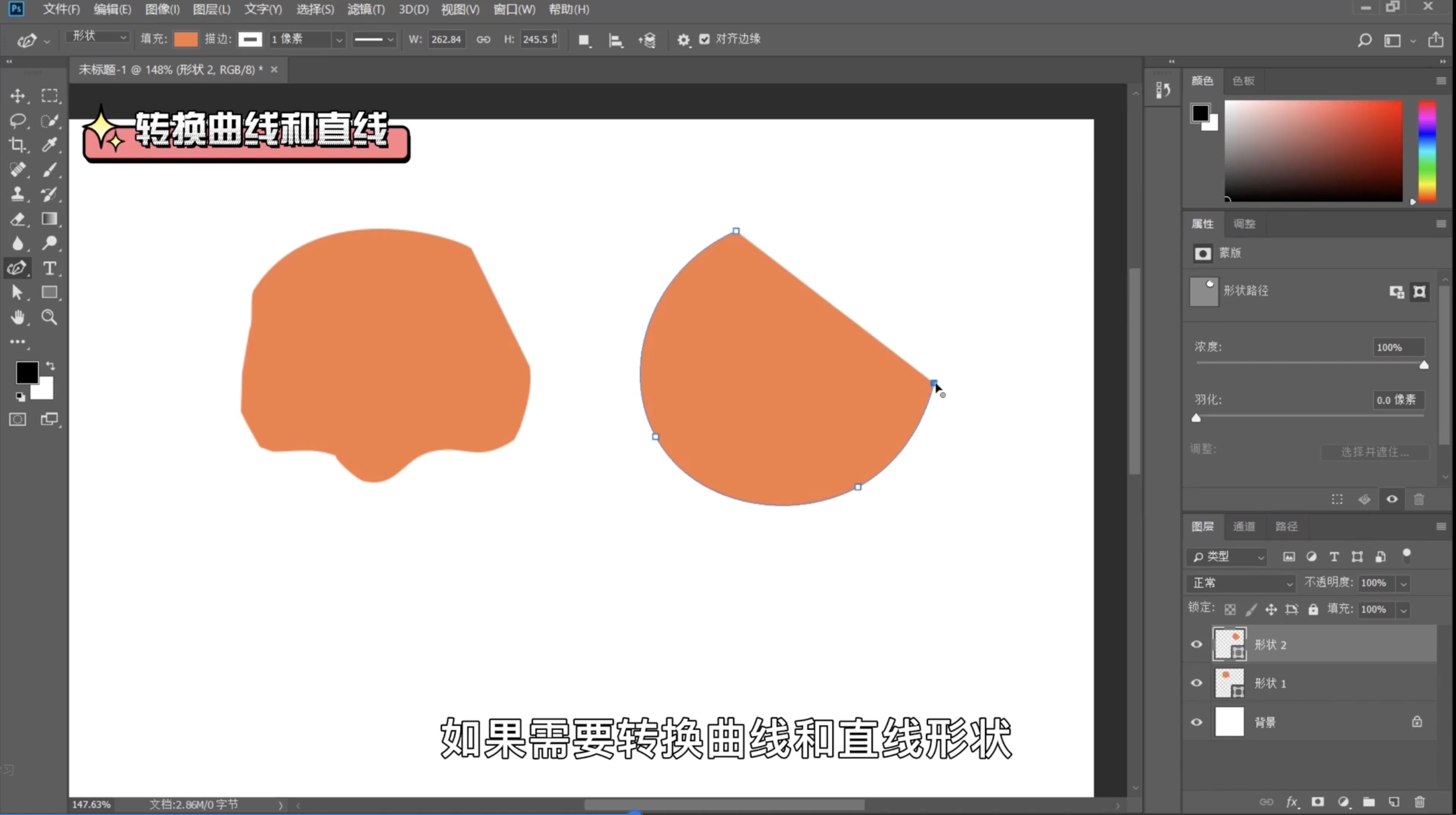Image resolution: width=1456 pixels, height=815 pixels.
Task: Switch to the 路径 tab
Action: click(x=1287, y=526)
